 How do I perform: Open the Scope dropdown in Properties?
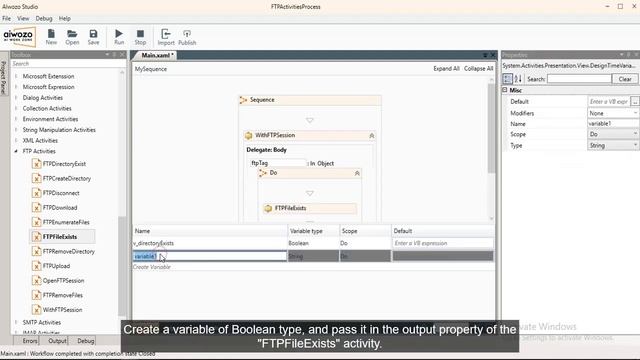[x=635, y=134]
